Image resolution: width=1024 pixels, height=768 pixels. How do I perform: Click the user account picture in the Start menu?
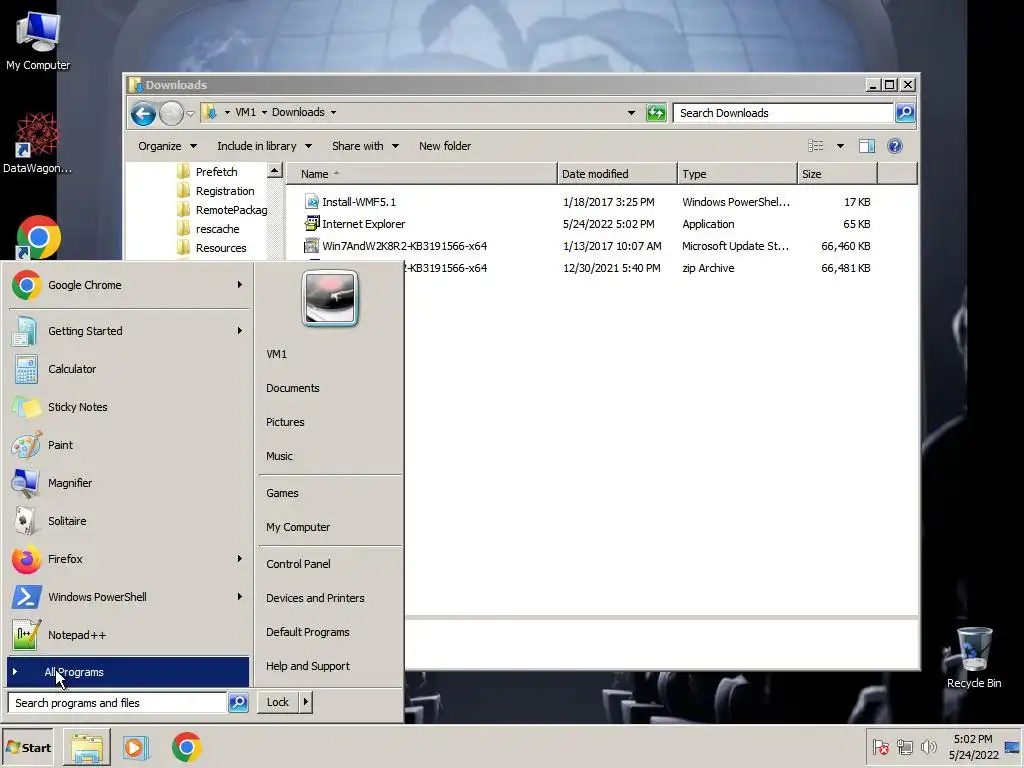pos(330,298)
